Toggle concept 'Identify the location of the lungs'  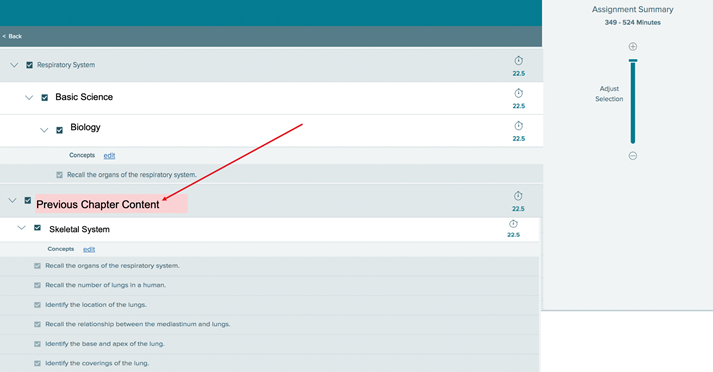pos(37,305)
